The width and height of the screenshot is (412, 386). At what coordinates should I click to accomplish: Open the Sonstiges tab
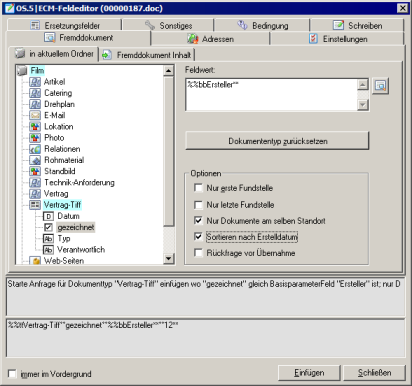(168, 25)
